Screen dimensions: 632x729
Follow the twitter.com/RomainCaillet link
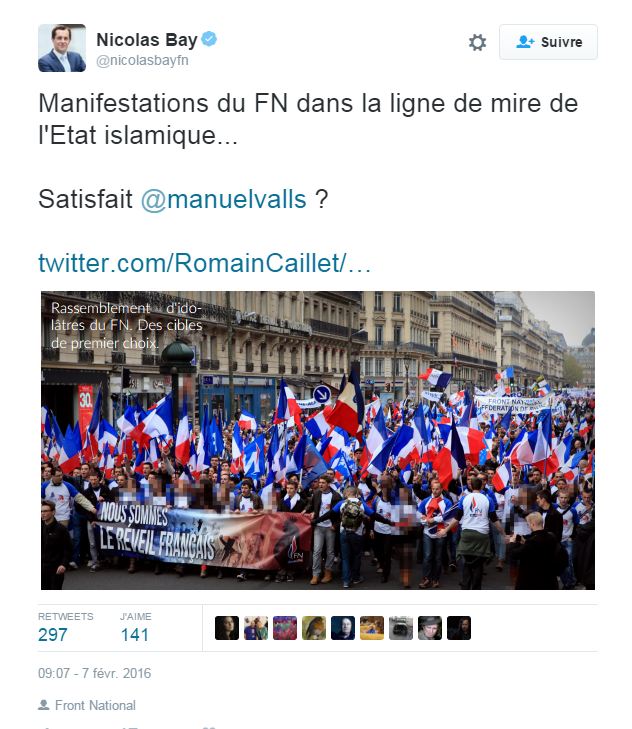click(205, 263)
